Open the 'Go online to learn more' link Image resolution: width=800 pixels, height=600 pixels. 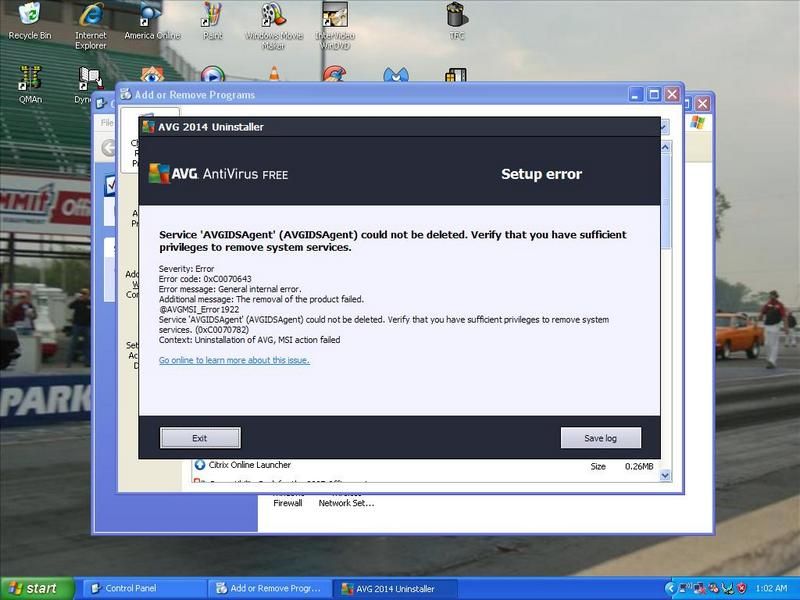point(234,360)
